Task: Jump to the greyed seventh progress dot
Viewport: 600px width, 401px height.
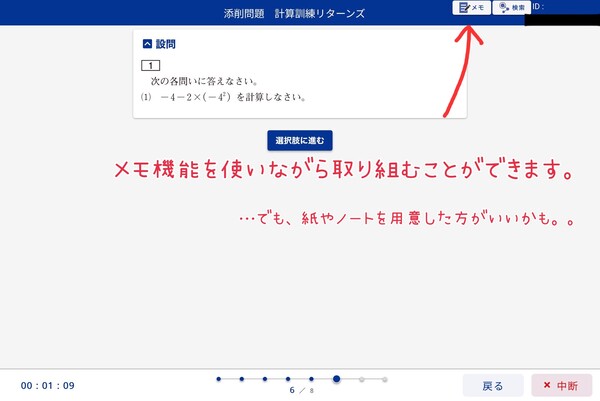Action: [x=361, y=380]
